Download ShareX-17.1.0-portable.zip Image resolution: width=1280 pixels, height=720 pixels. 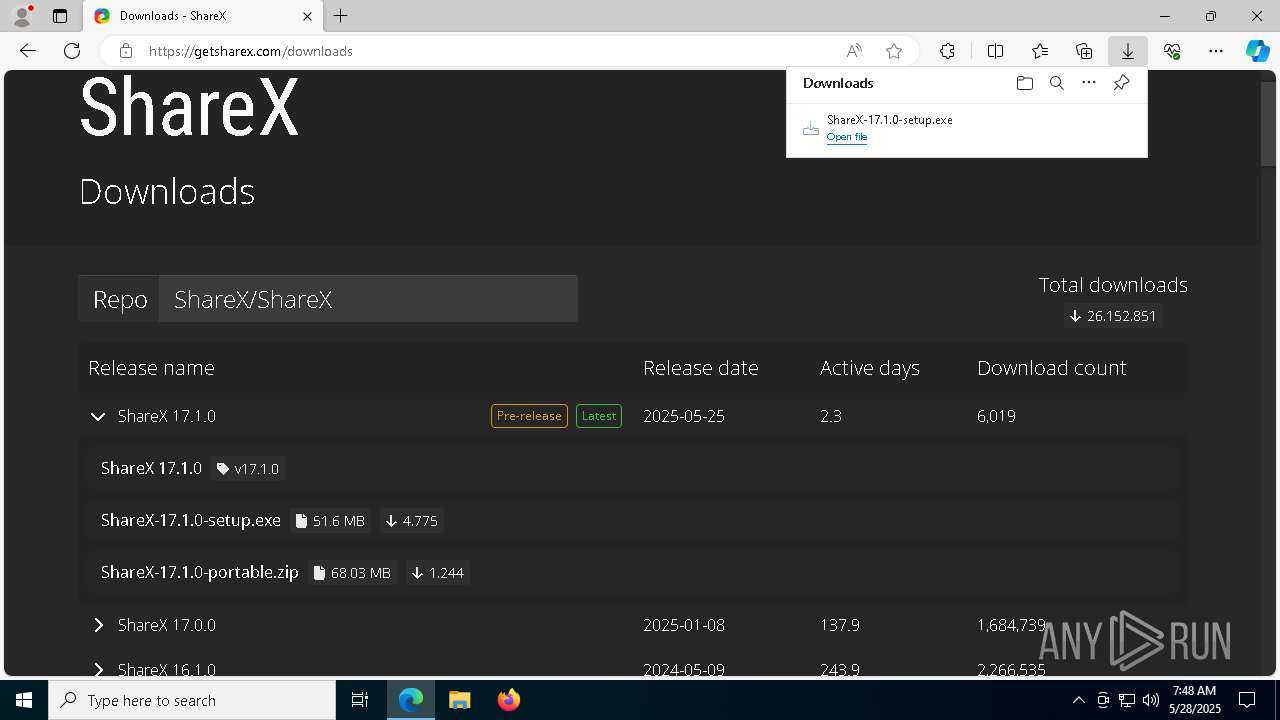click(199, 572)
